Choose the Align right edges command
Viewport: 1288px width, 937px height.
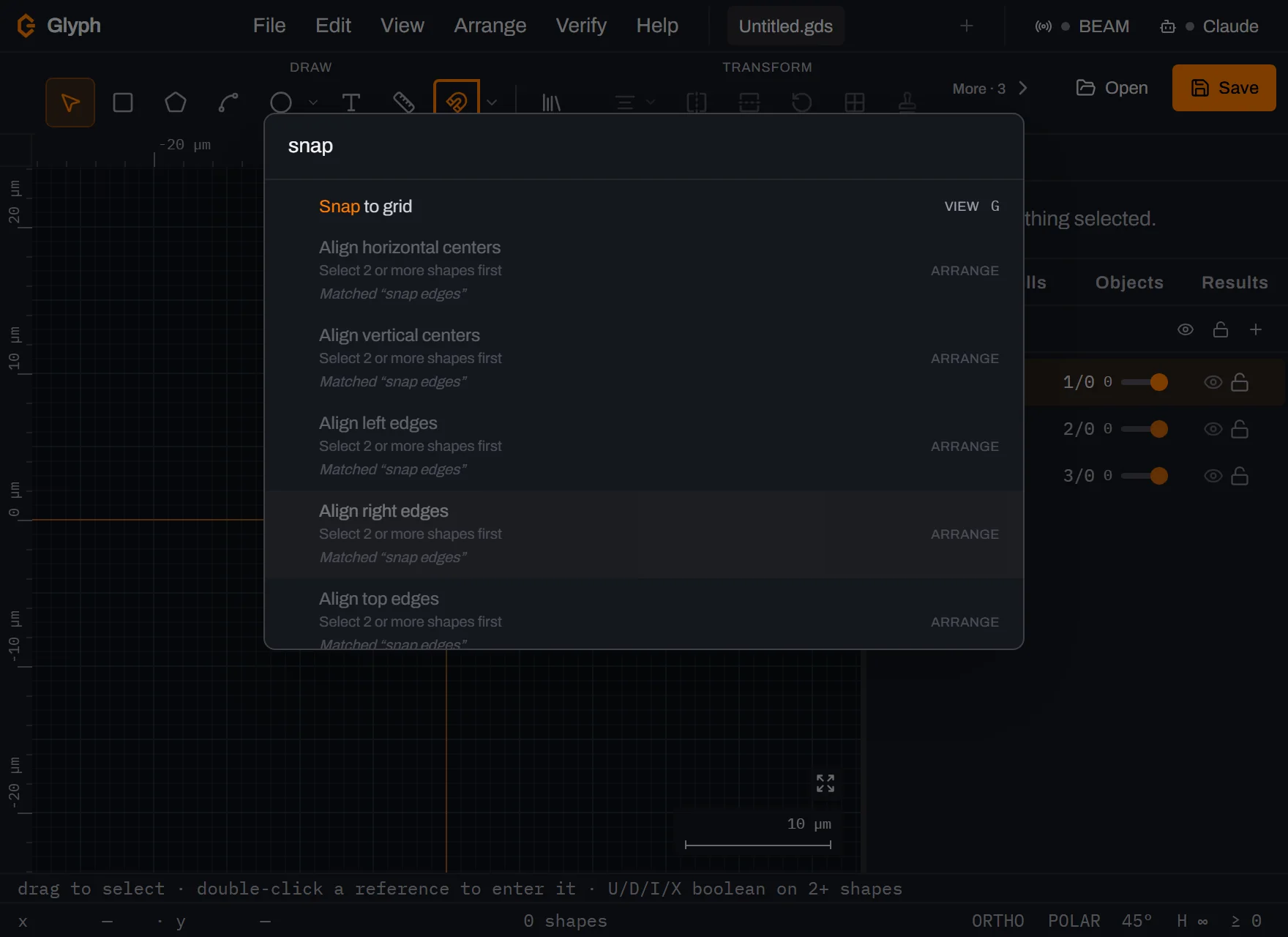644,534
